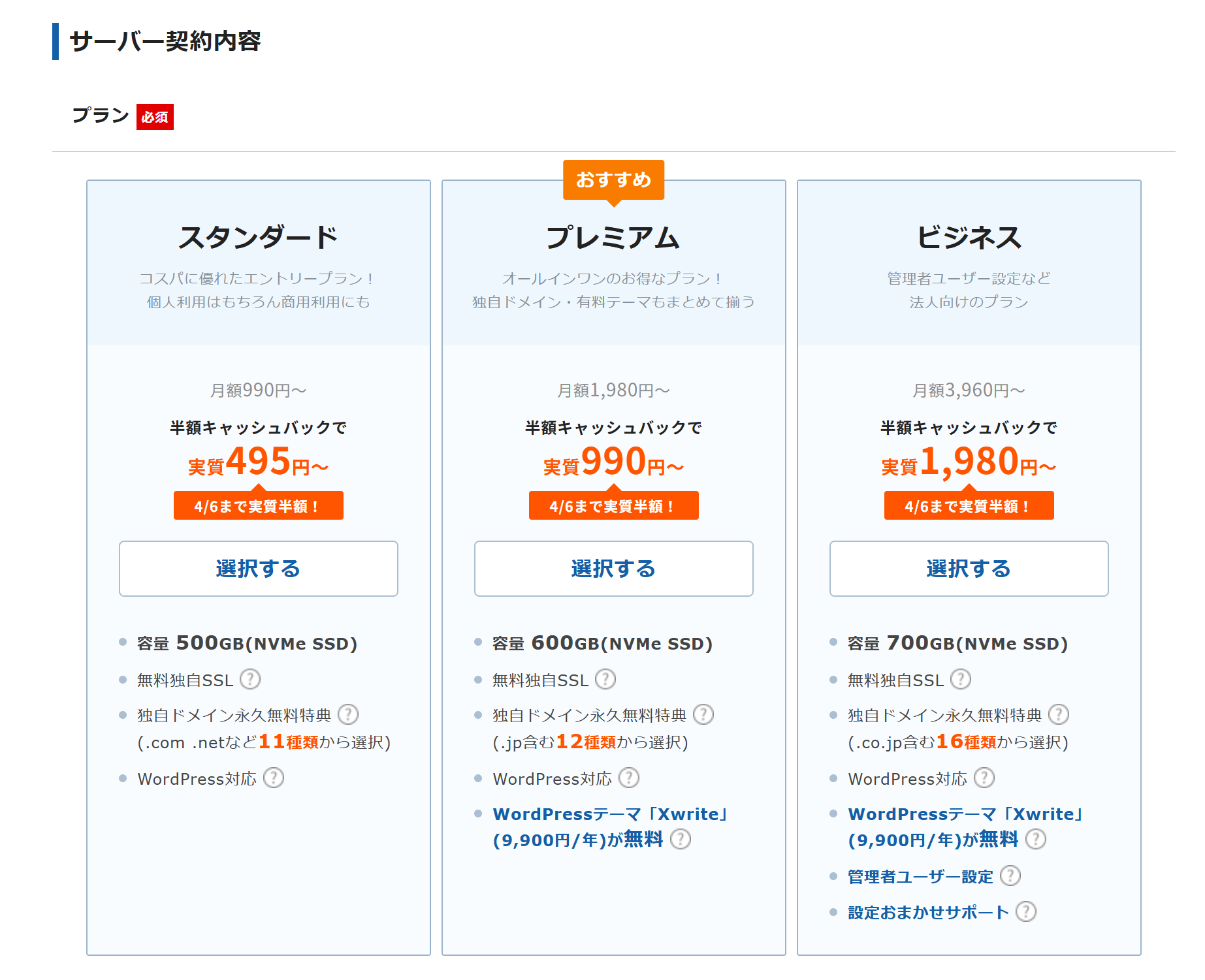The height and width of the screenshot is (980, 1205).
Task: Open help icon for ビジネス 無料独自SSL
Action: tap(961, 680)
